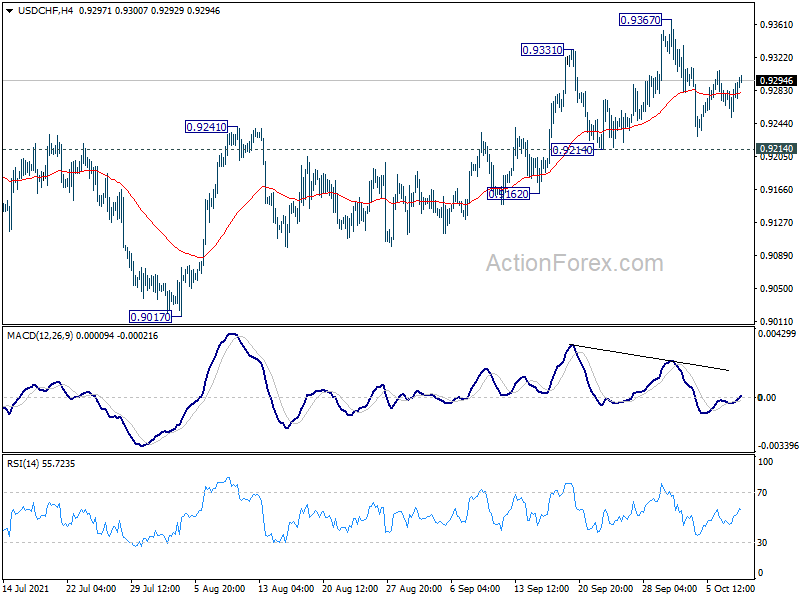Screen dimensions: 800x600
Task: Select the 0.92140 level tag on price axis
Action: (776, 148)
